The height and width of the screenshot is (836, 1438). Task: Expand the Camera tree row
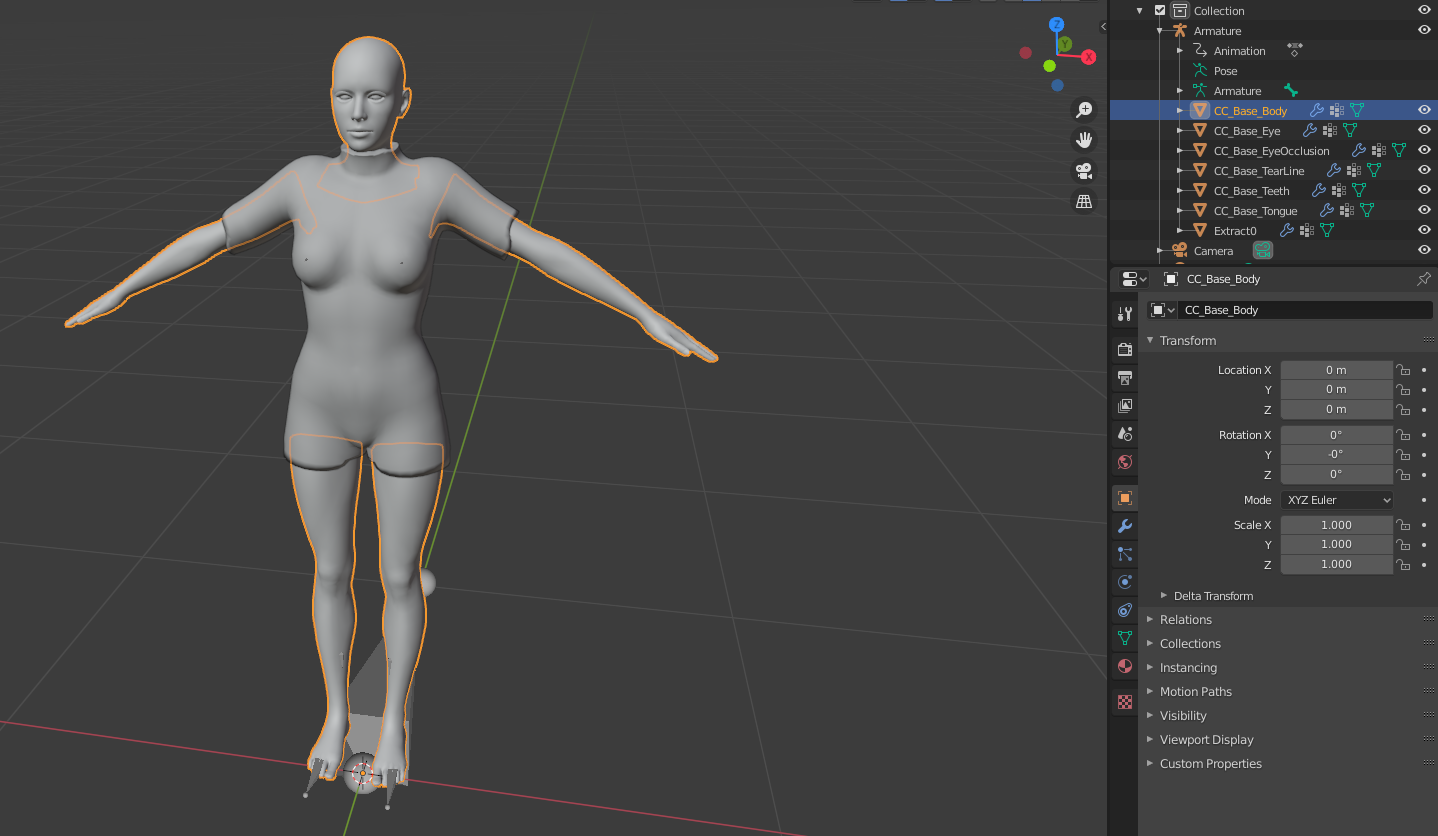[x=1160, y=251]
